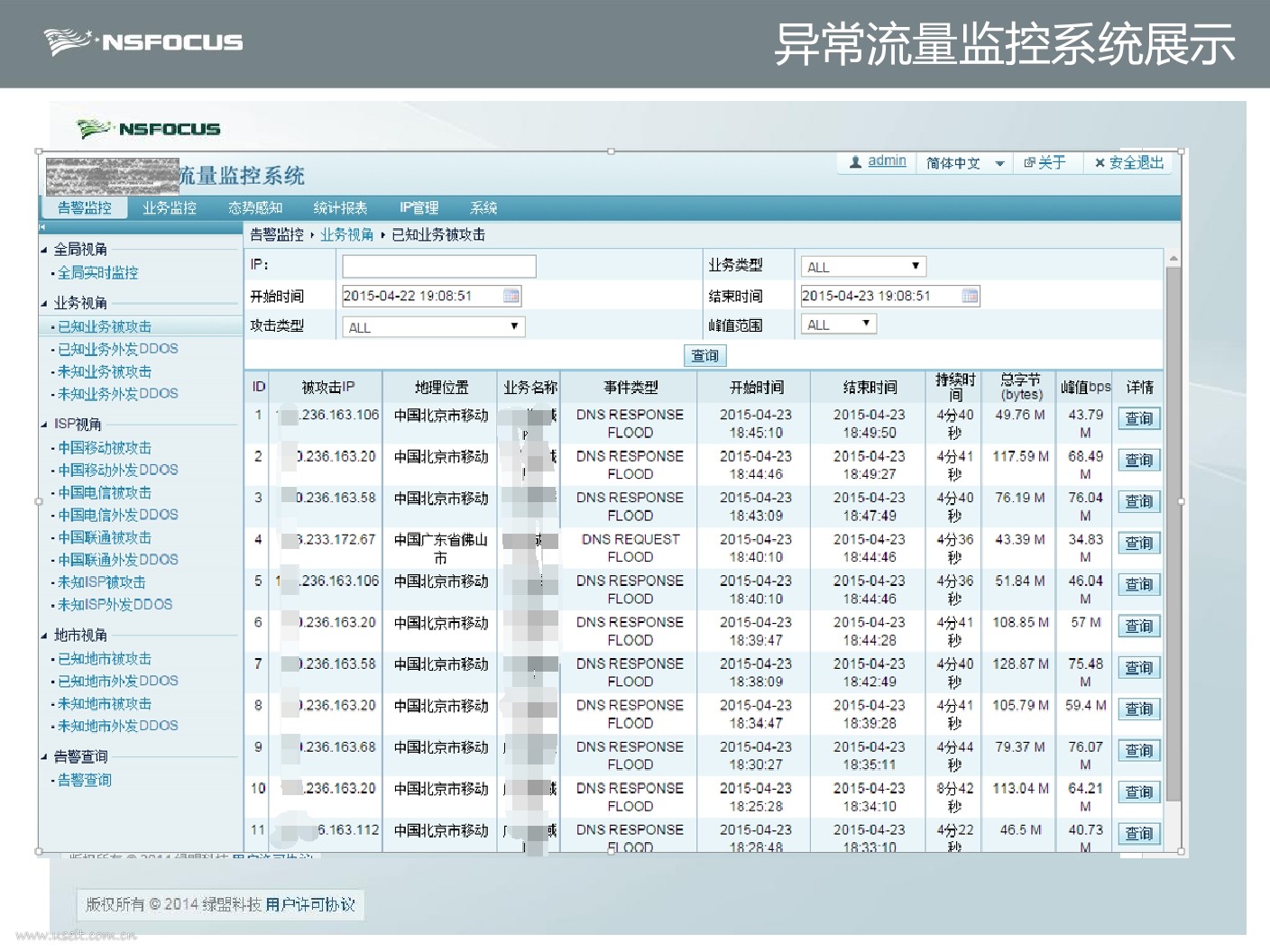Select 未知ISP被攻击 in sidebar
This screenshot has width=1270, height=952.
(101, 582)
